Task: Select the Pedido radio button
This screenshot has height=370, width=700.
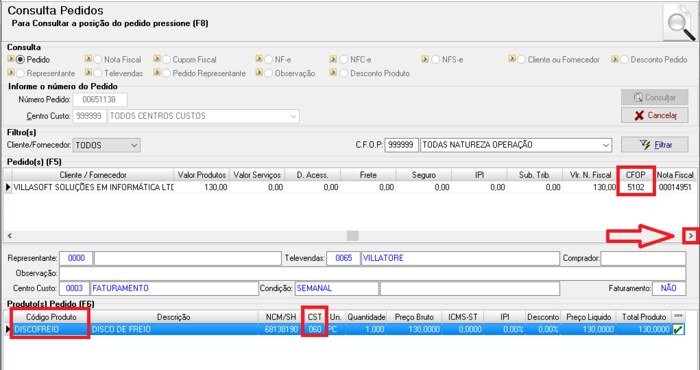Action: (x=21, y=59)
